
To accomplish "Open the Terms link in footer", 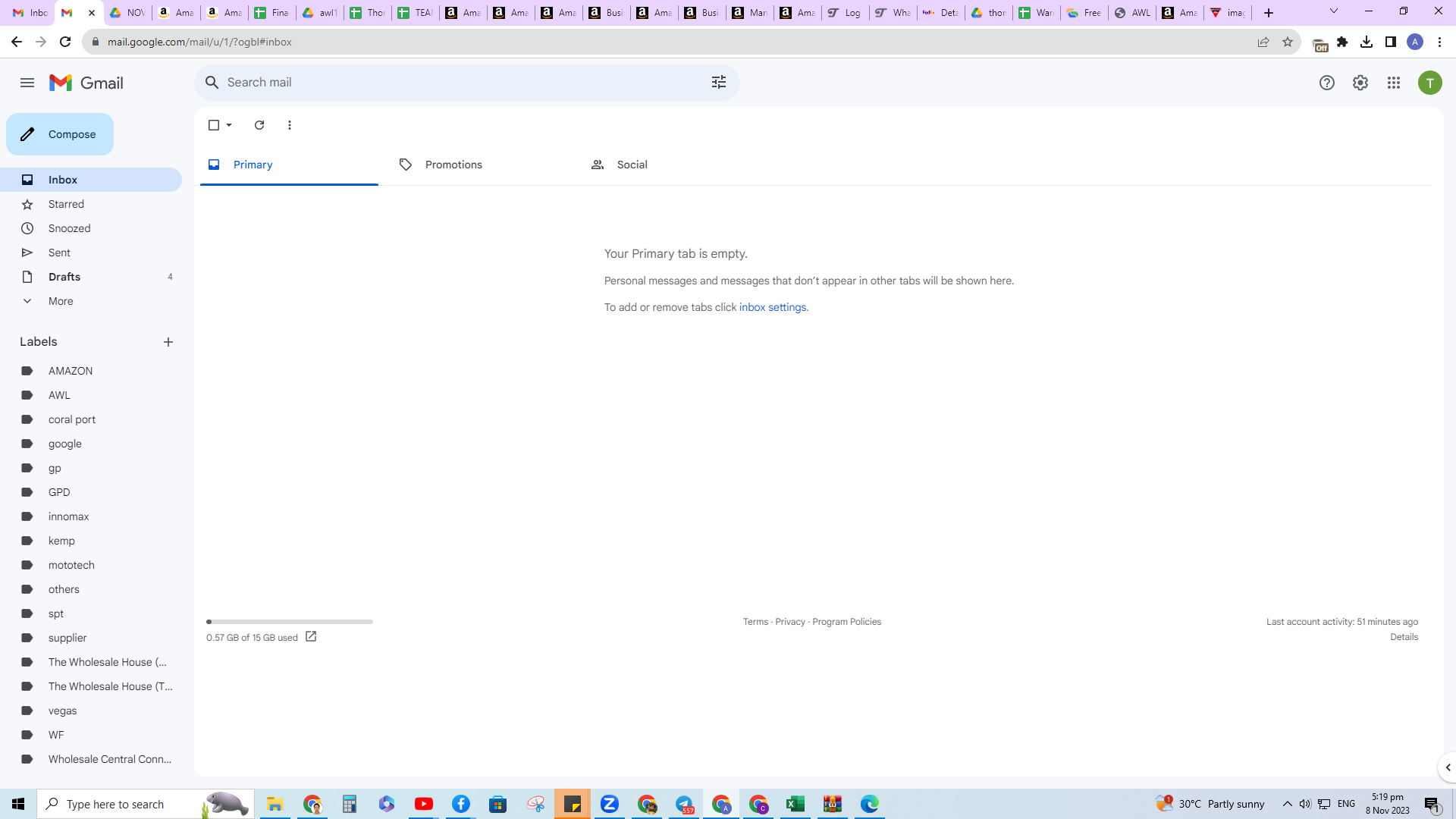I will pos(755,622).
